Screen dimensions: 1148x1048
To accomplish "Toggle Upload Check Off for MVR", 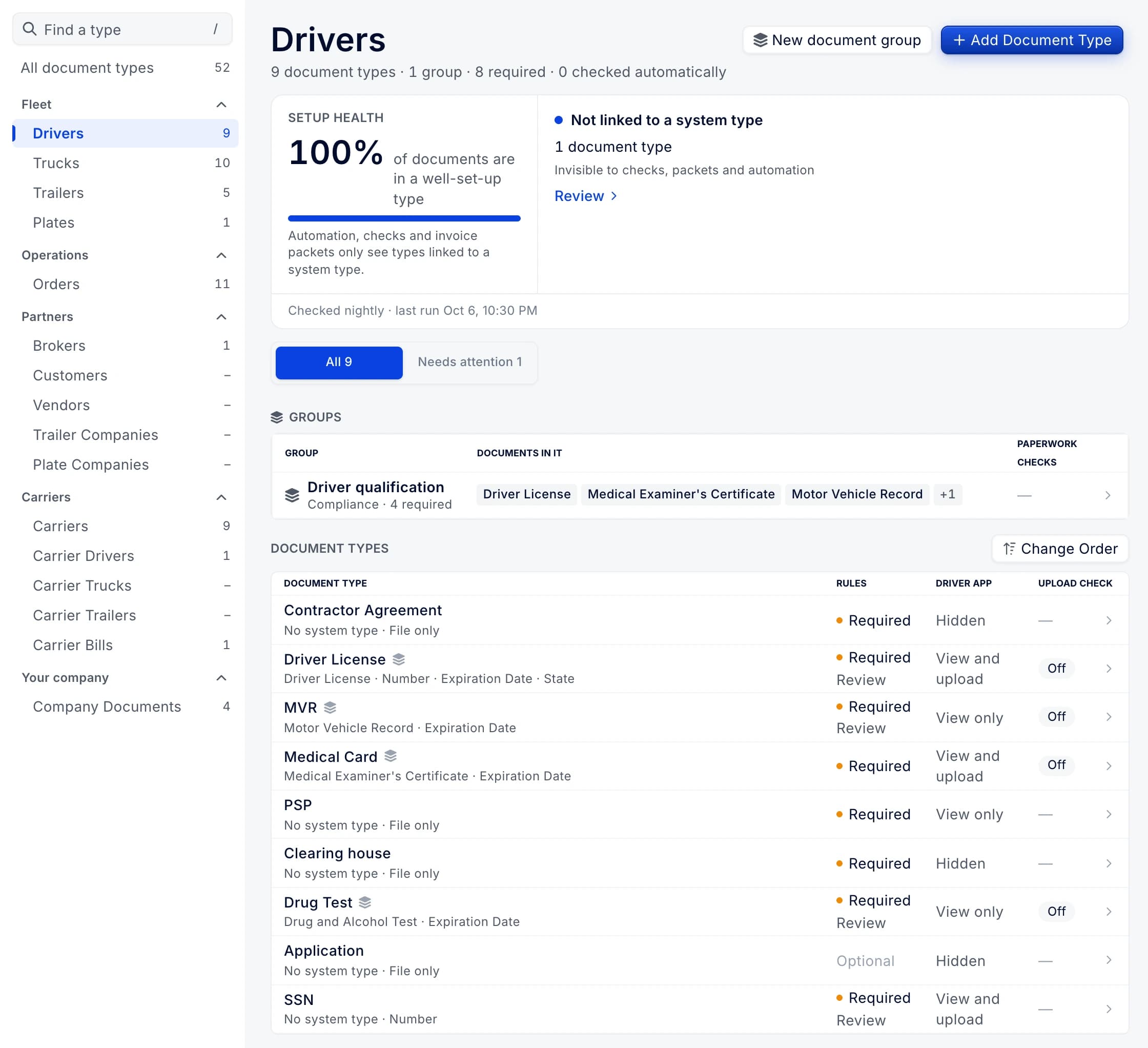I will click(x=1056, y=716).
